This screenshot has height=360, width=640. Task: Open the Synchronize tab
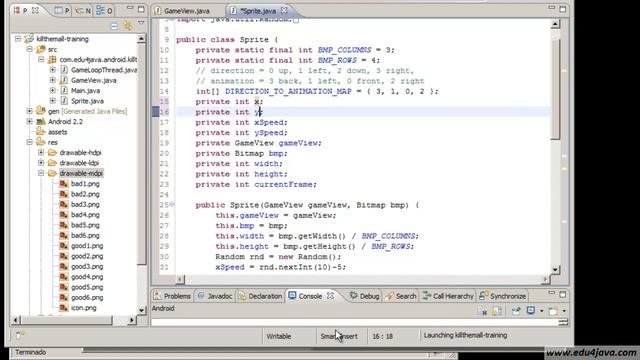click(x=503, y=296)
